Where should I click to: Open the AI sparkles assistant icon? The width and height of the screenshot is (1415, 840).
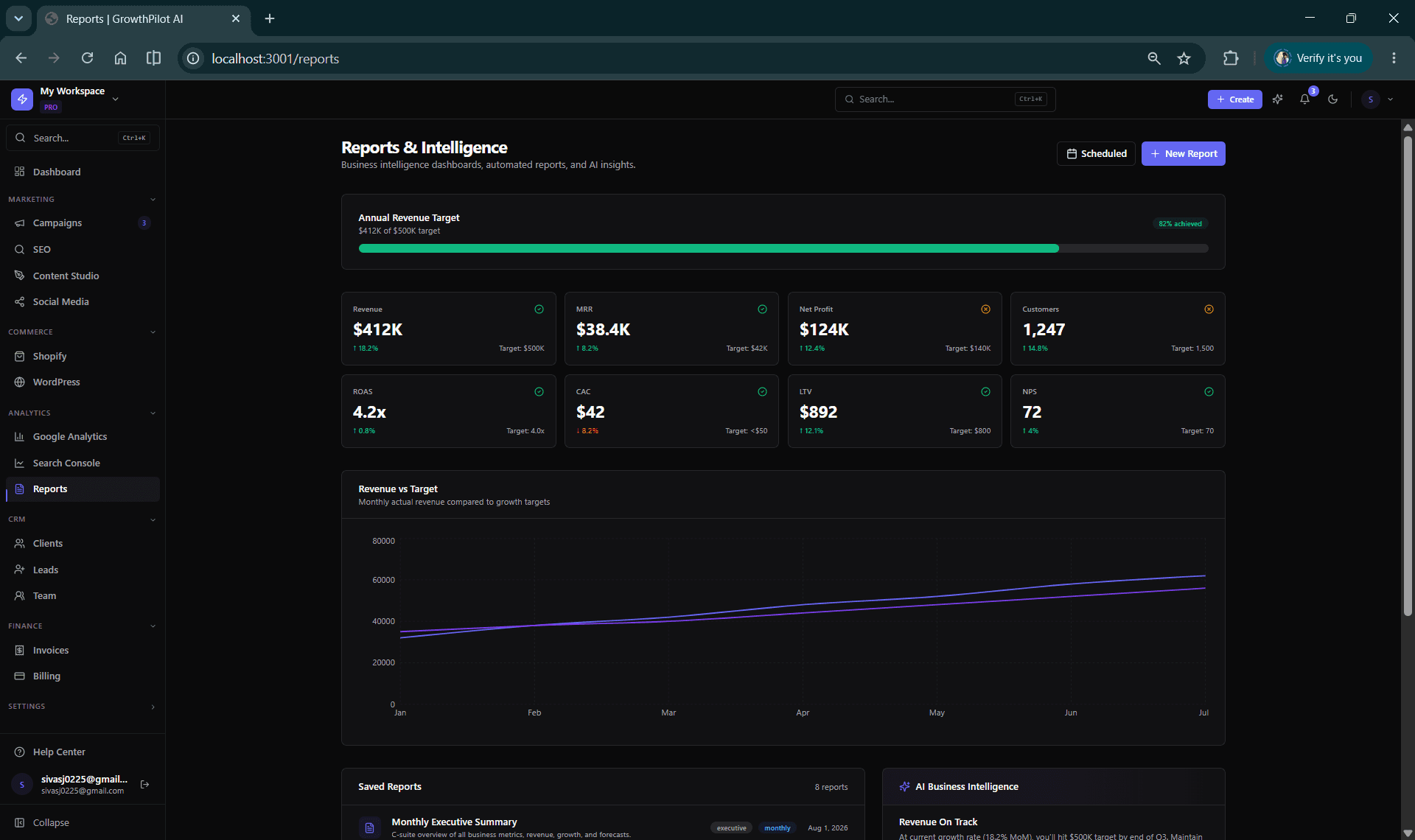[1278, 99]
